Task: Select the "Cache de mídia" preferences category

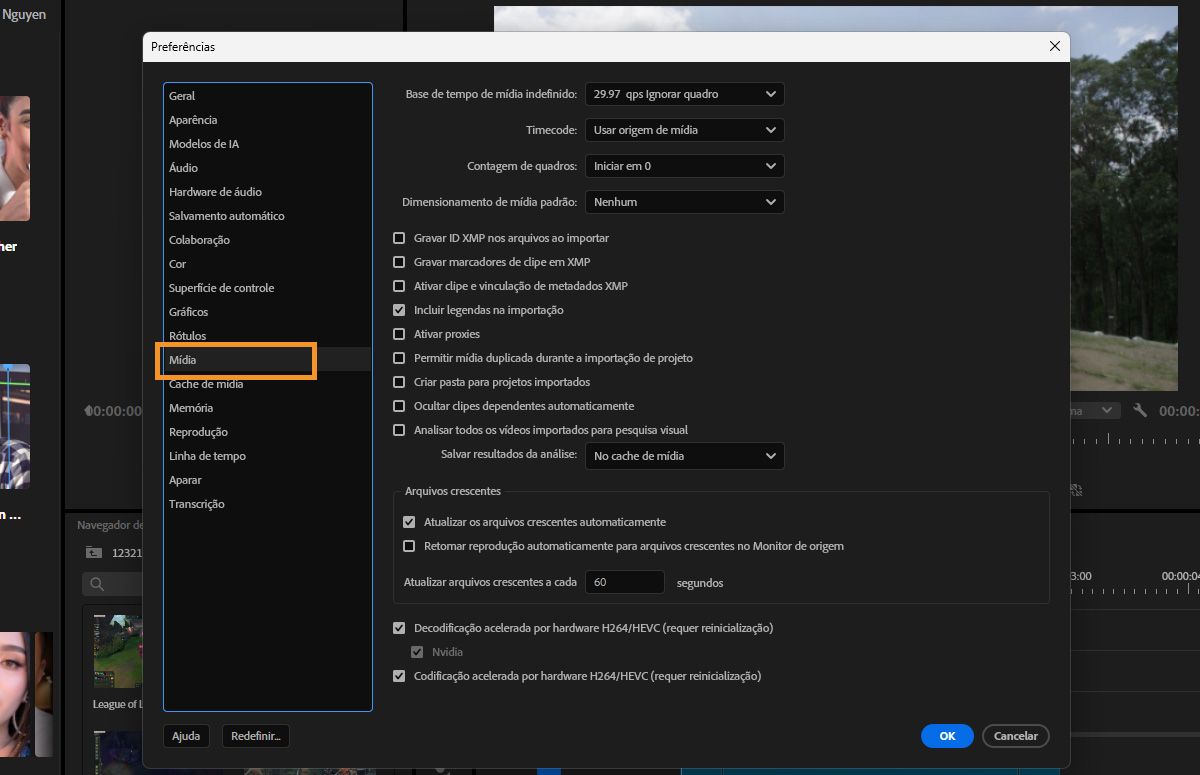Action: click(x=205, y=383)
